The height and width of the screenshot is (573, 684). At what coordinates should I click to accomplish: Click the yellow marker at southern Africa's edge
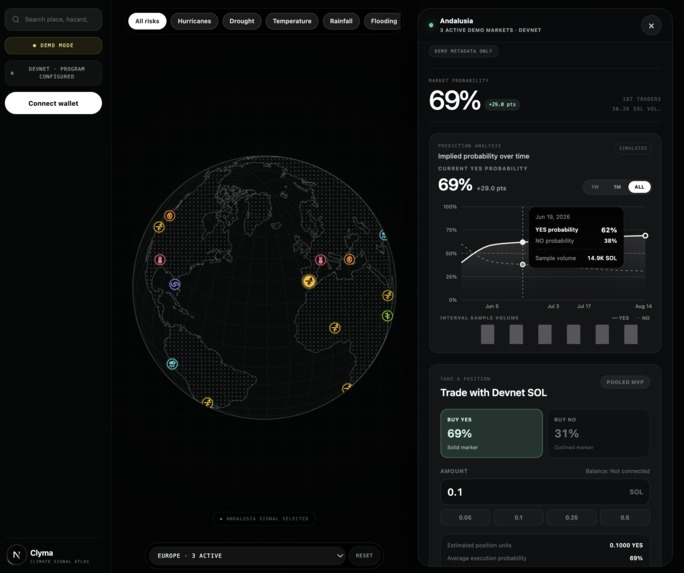click(x=347, y=388)
